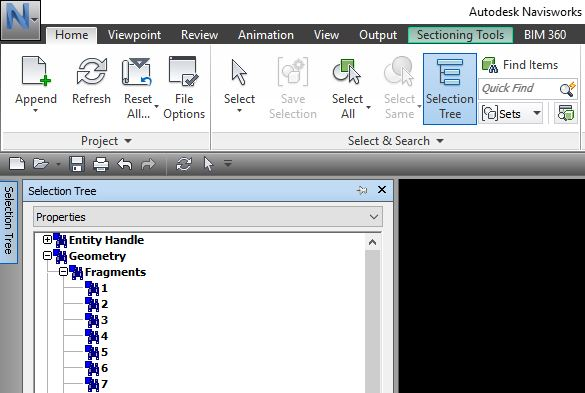
Task: Switch to the View tab
Action: coord(326,35)
